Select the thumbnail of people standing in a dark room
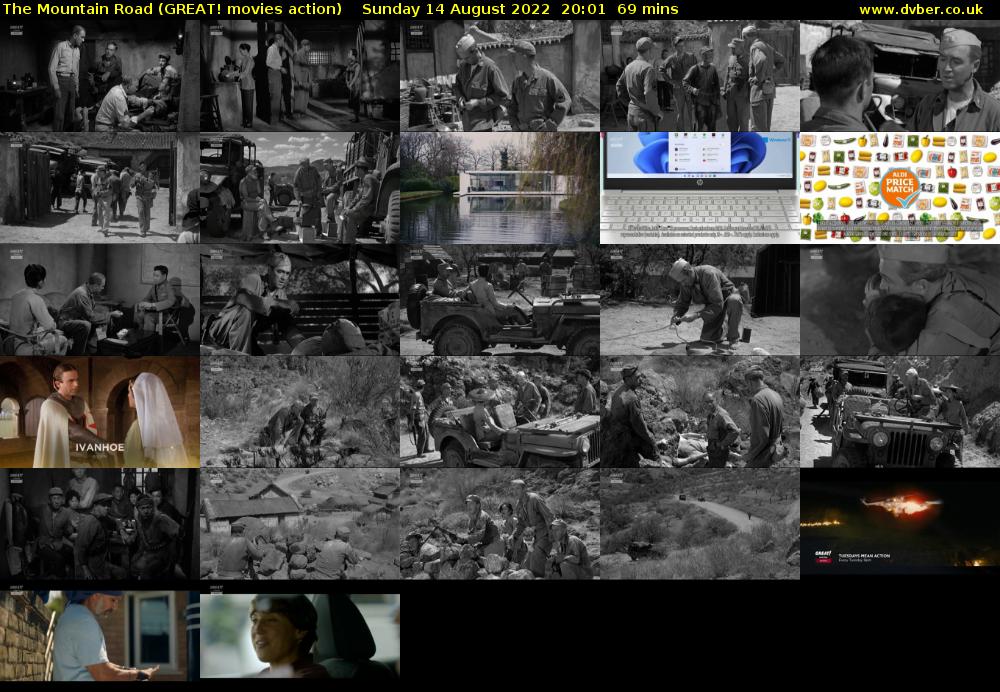Image resolution: width=1000 pixels, height=692 pixels. [300, 75]
